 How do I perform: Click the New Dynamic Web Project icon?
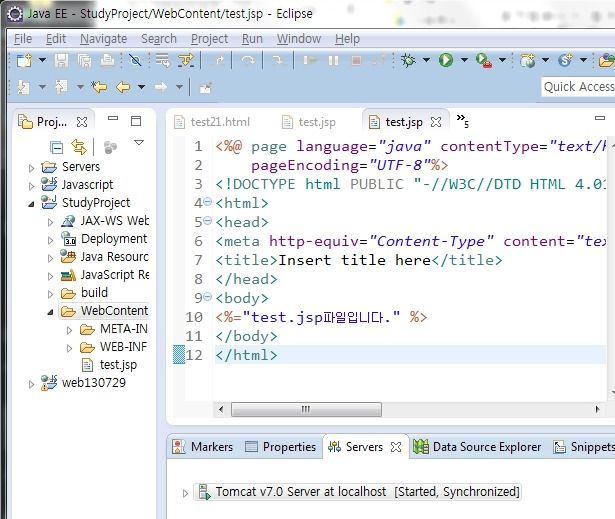pos(528,60)
